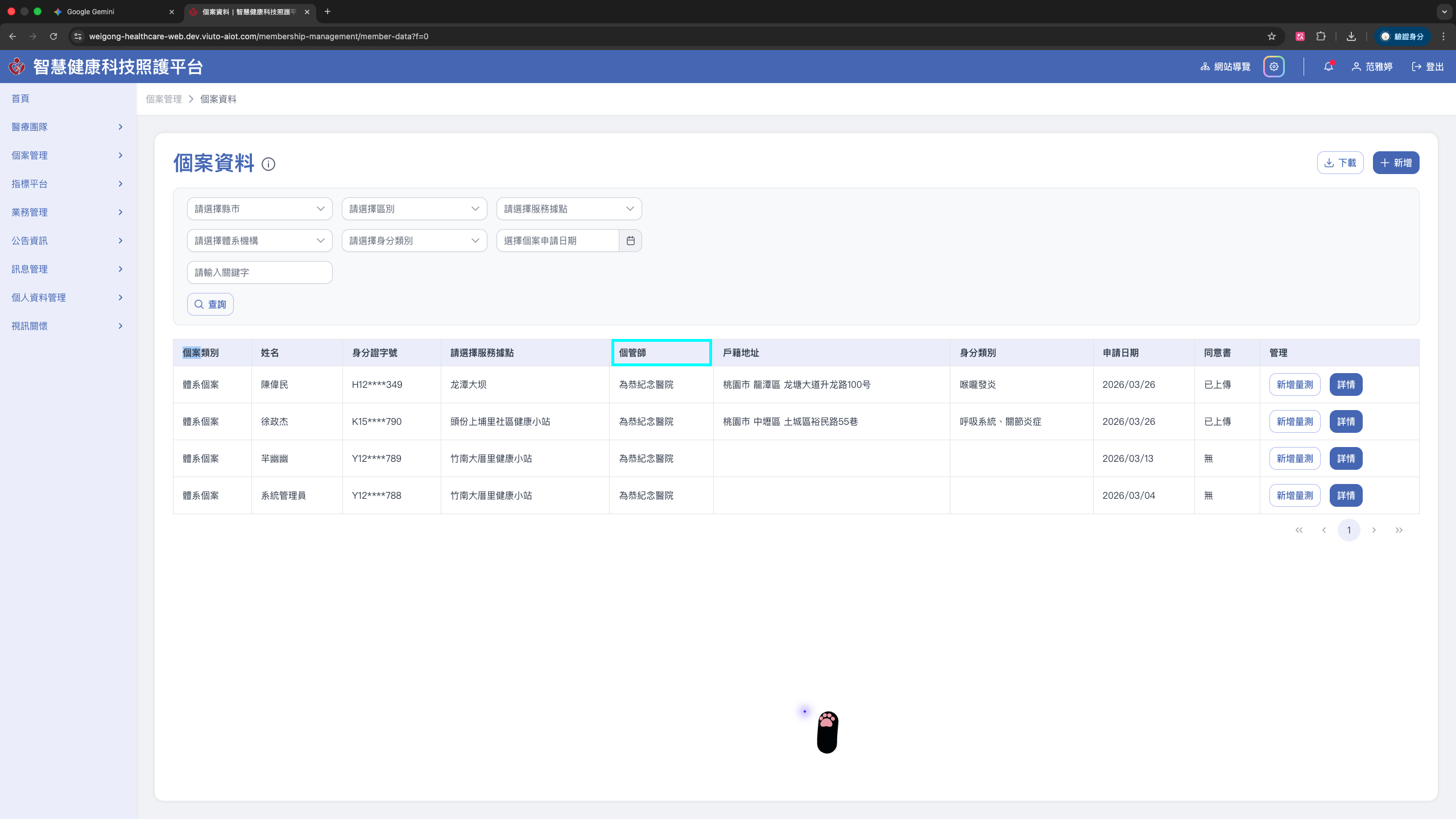Click the notification bell icon
Screen dimensions: 1456x819
1328,67
